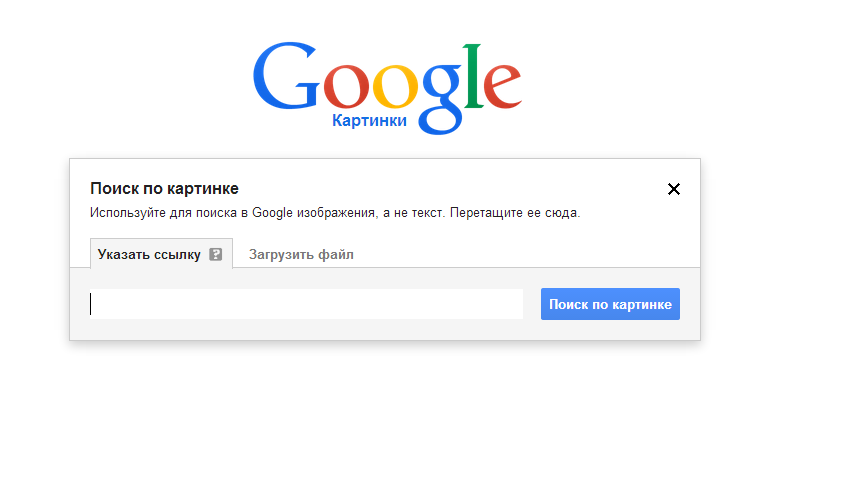Switch to the "Загрузить файл" tab
849x501 pixels.
coord(301,255)
